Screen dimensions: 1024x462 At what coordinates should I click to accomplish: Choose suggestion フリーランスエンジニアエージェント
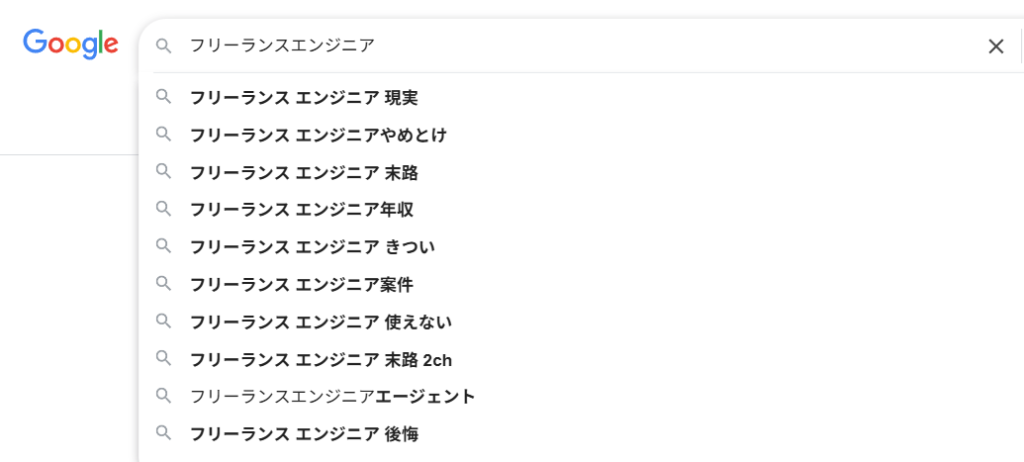coord(332,397)
